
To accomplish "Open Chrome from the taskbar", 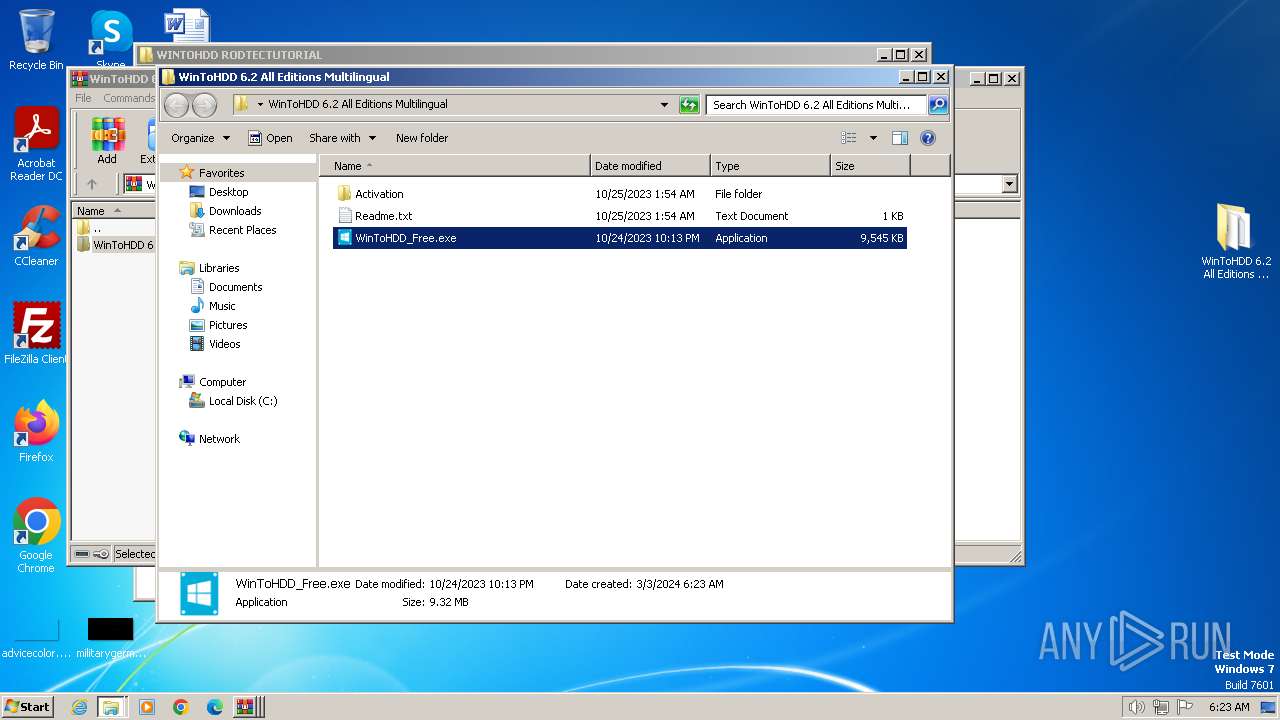I will tap(181, 707).
